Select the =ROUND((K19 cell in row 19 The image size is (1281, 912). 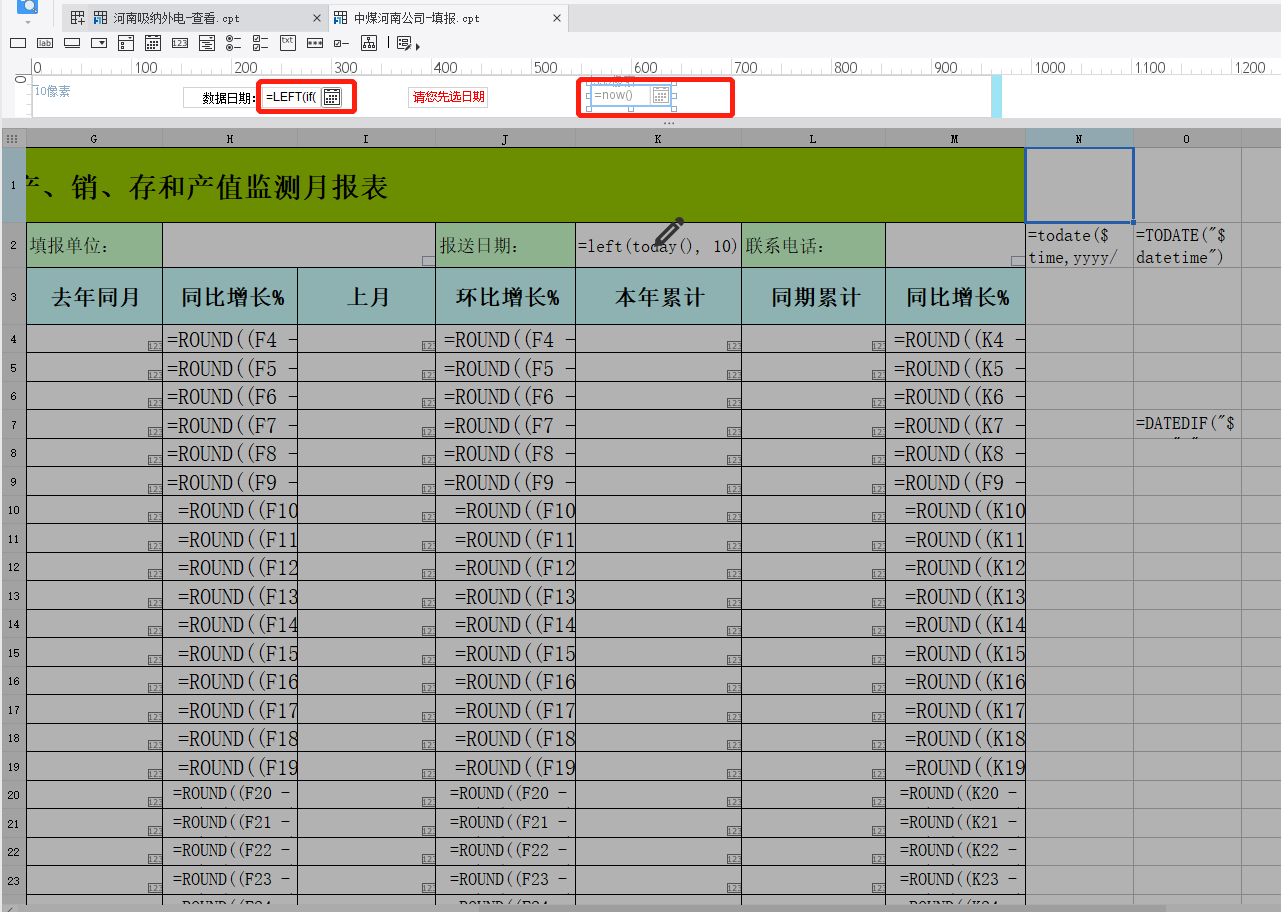pyautogui.click(x=955, y=767)
